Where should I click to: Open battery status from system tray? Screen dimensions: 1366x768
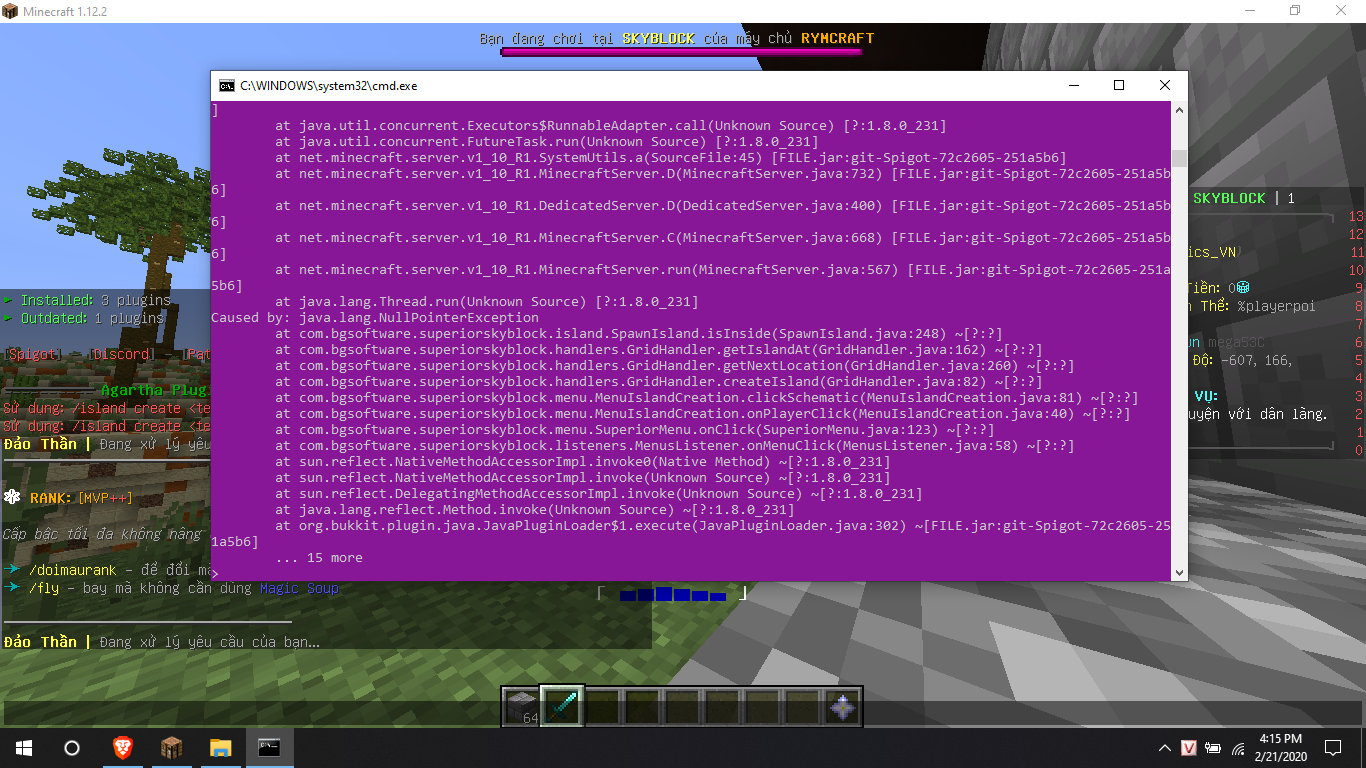(x=1214, y=747)
